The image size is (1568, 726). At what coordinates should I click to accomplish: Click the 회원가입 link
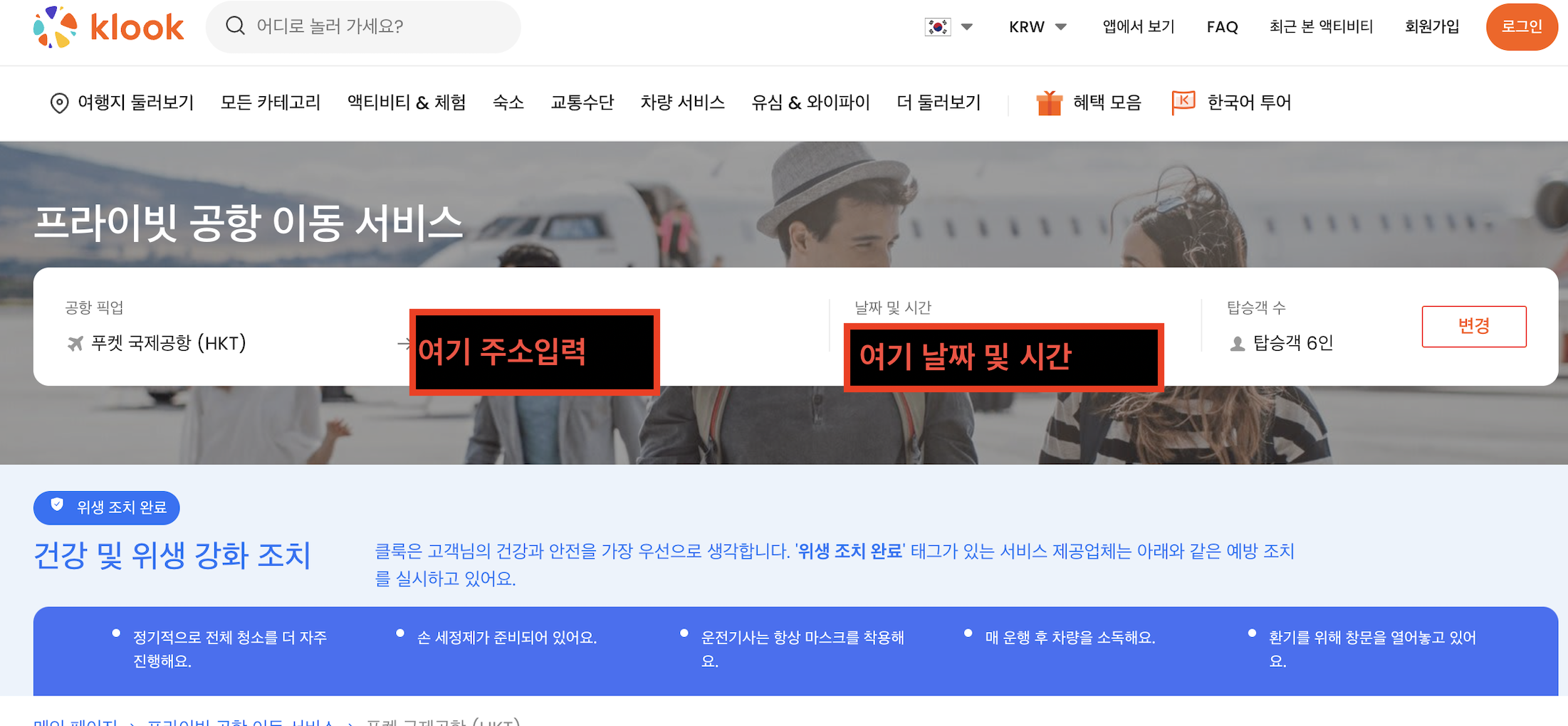[x=1432, y=27]
